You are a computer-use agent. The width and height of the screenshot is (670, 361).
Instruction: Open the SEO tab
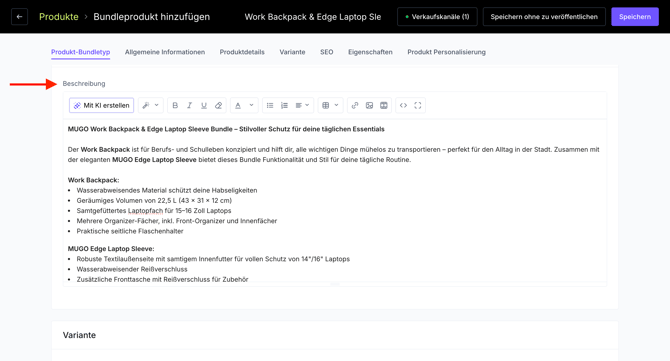pos(326,52)
